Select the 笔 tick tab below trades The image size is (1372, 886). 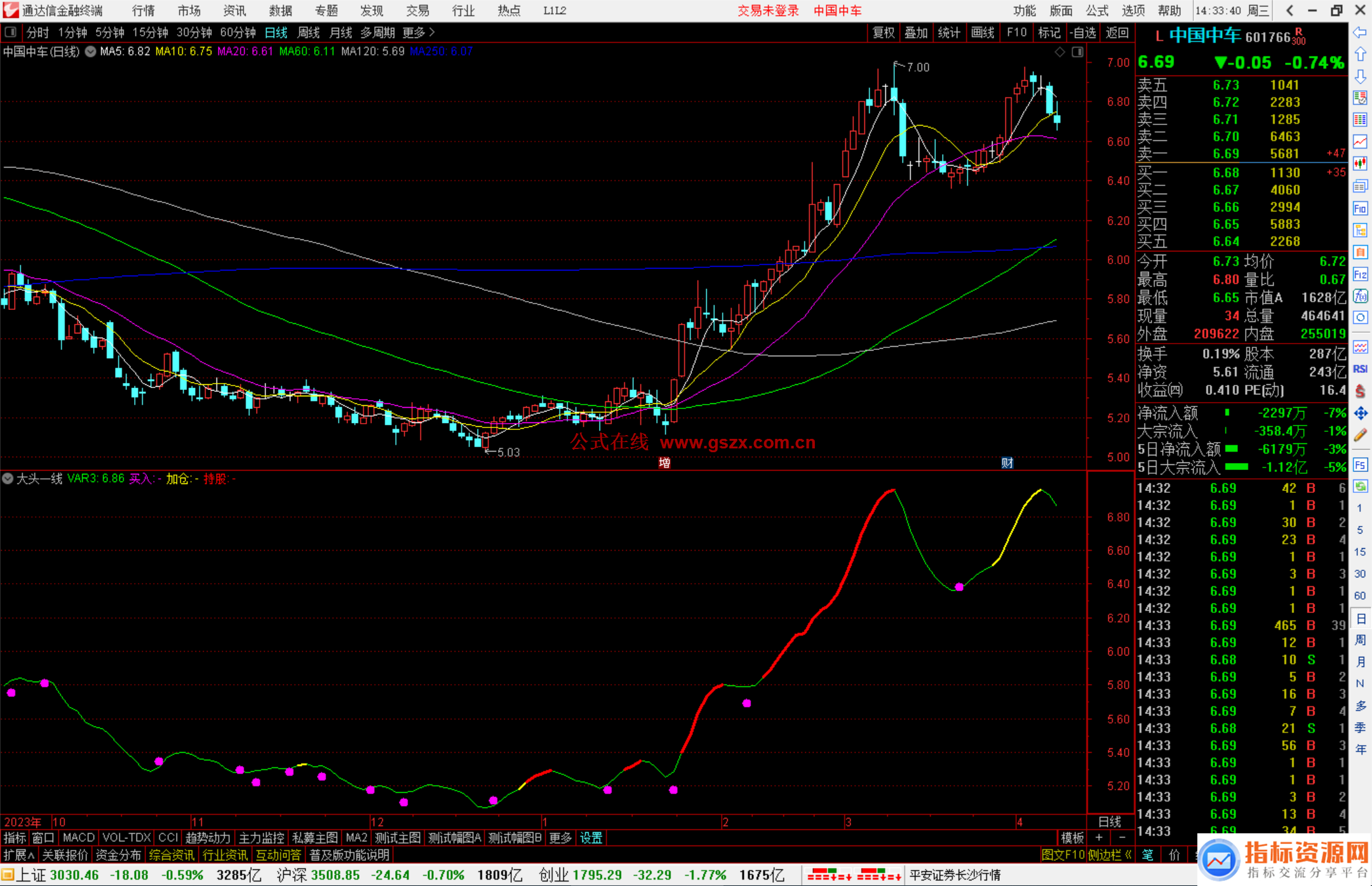[1148, 855]
